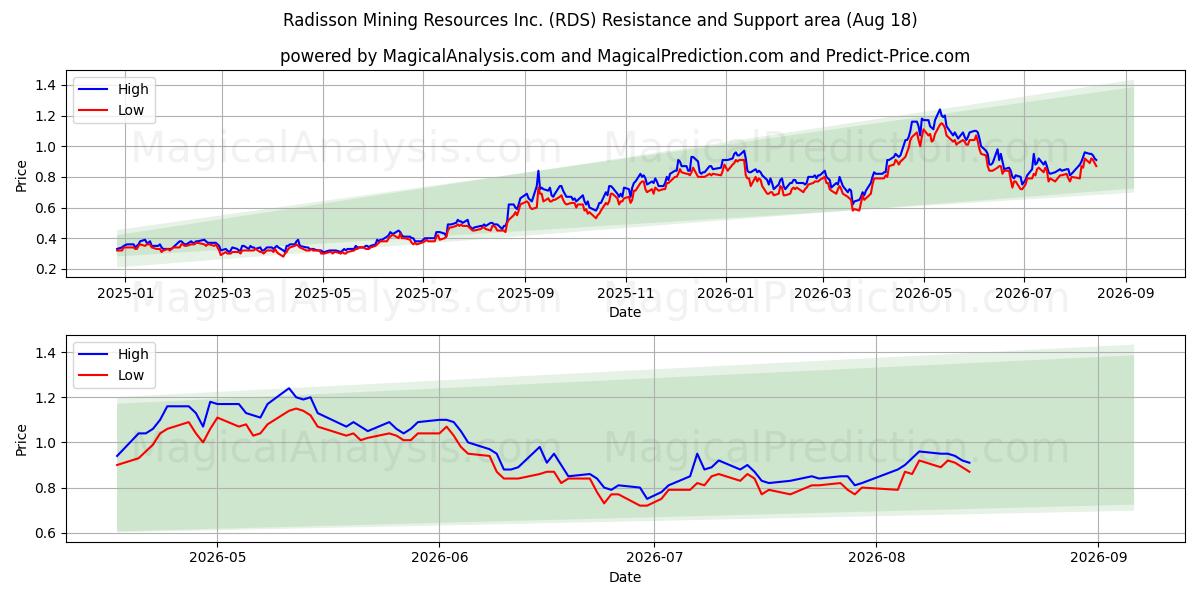Click top chart x-axis label '2025-11'

[x=626, y=294]
